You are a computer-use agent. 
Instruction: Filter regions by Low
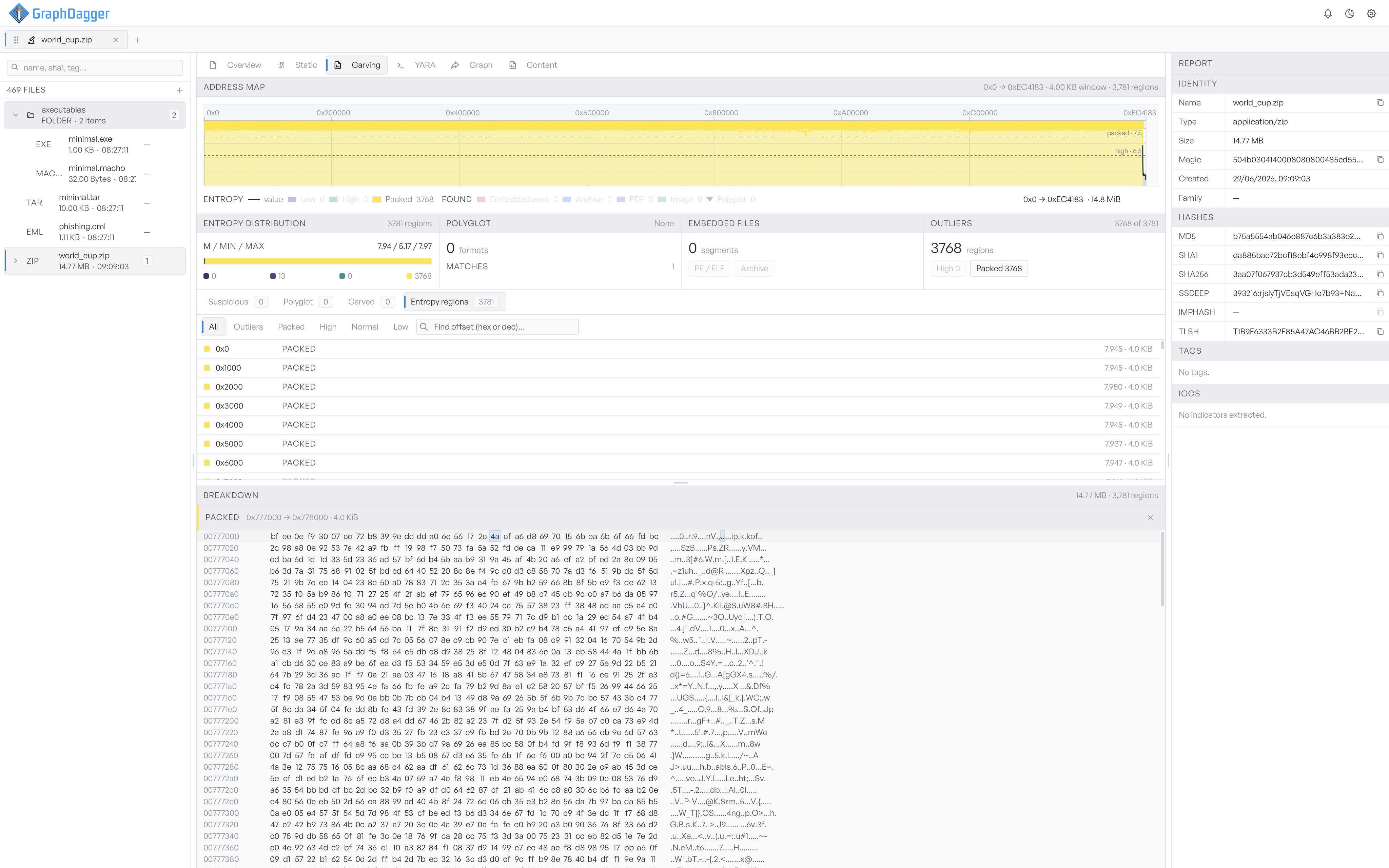pyautogui.click(x=400, y=327)
